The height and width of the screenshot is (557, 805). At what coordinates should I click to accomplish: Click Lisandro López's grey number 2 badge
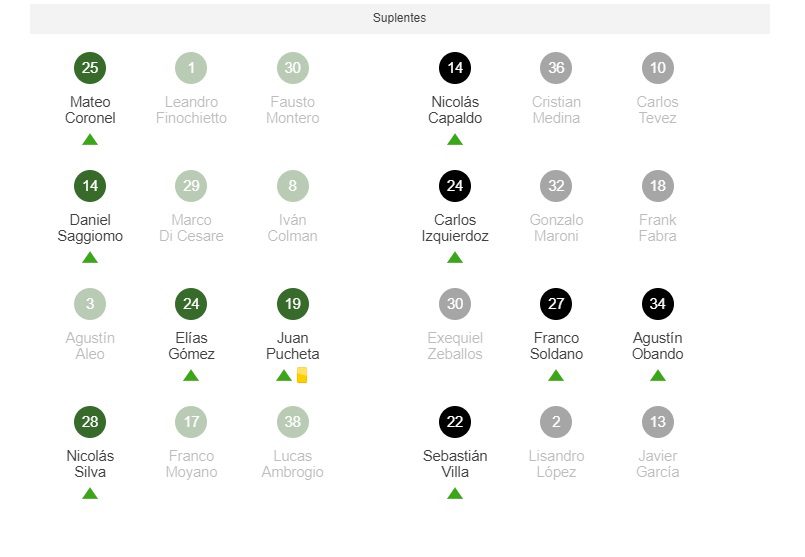(556, 422)
